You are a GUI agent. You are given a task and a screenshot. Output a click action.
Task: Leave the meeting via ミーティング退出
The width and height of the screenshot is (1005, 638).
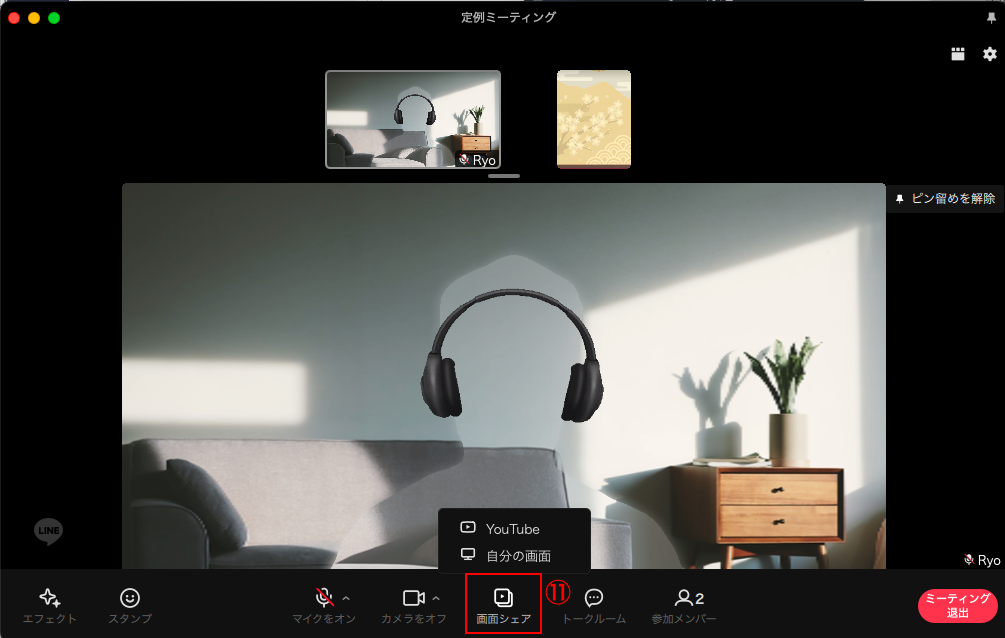click(957, 606)
